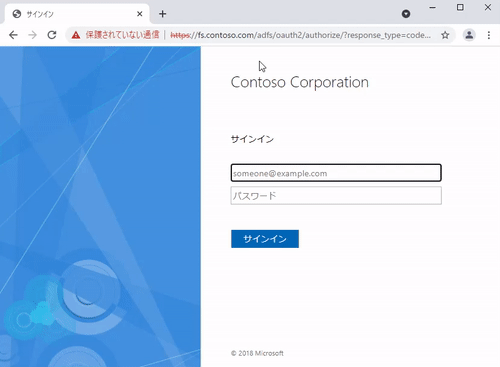Screen dimensions: 500x367
Task: Click the Contoso Corporation heading
Action: pos(300,83)
